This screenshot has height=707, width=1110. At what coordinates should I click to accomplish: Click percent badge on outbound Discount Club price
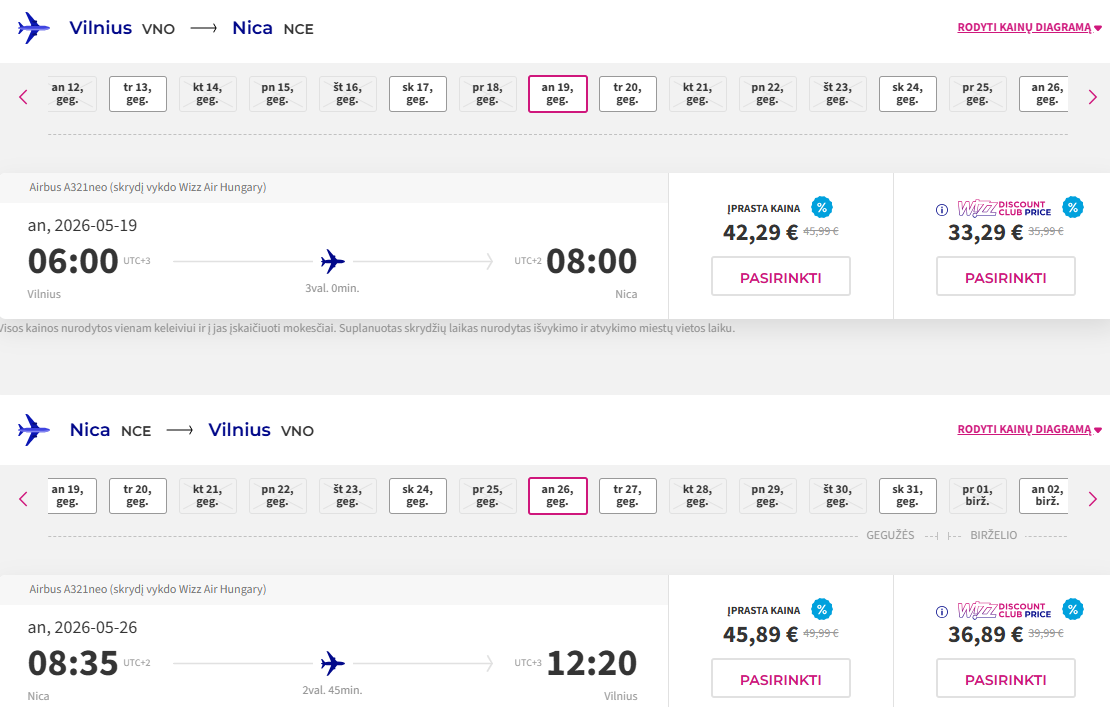coord(1072,208)
